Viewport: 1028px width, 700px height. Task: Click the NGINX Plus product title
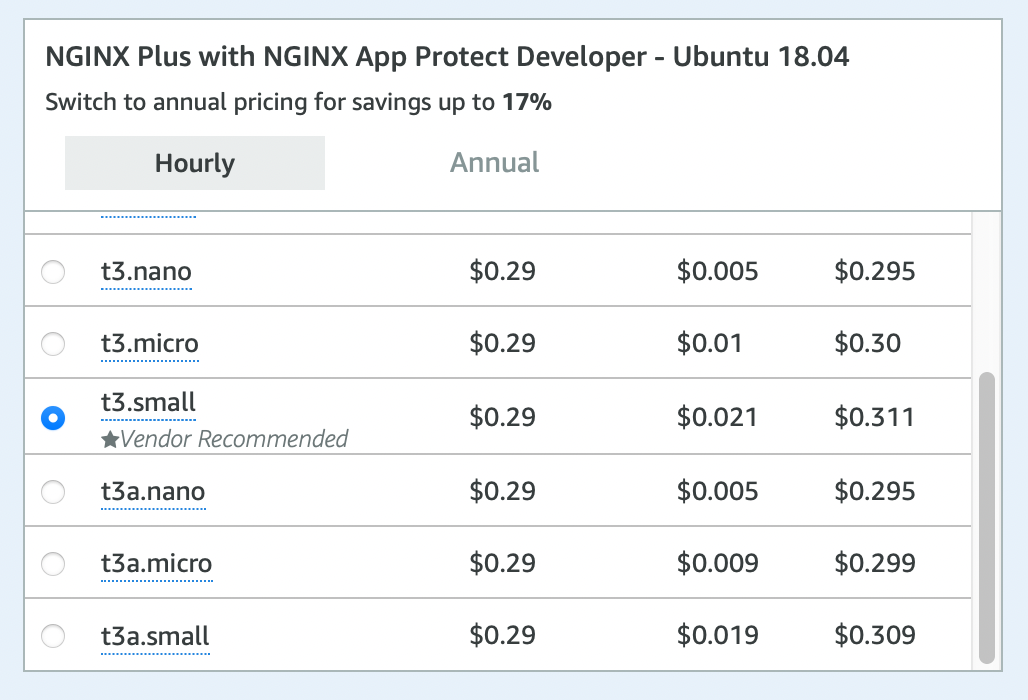click(x=447, y=57)
